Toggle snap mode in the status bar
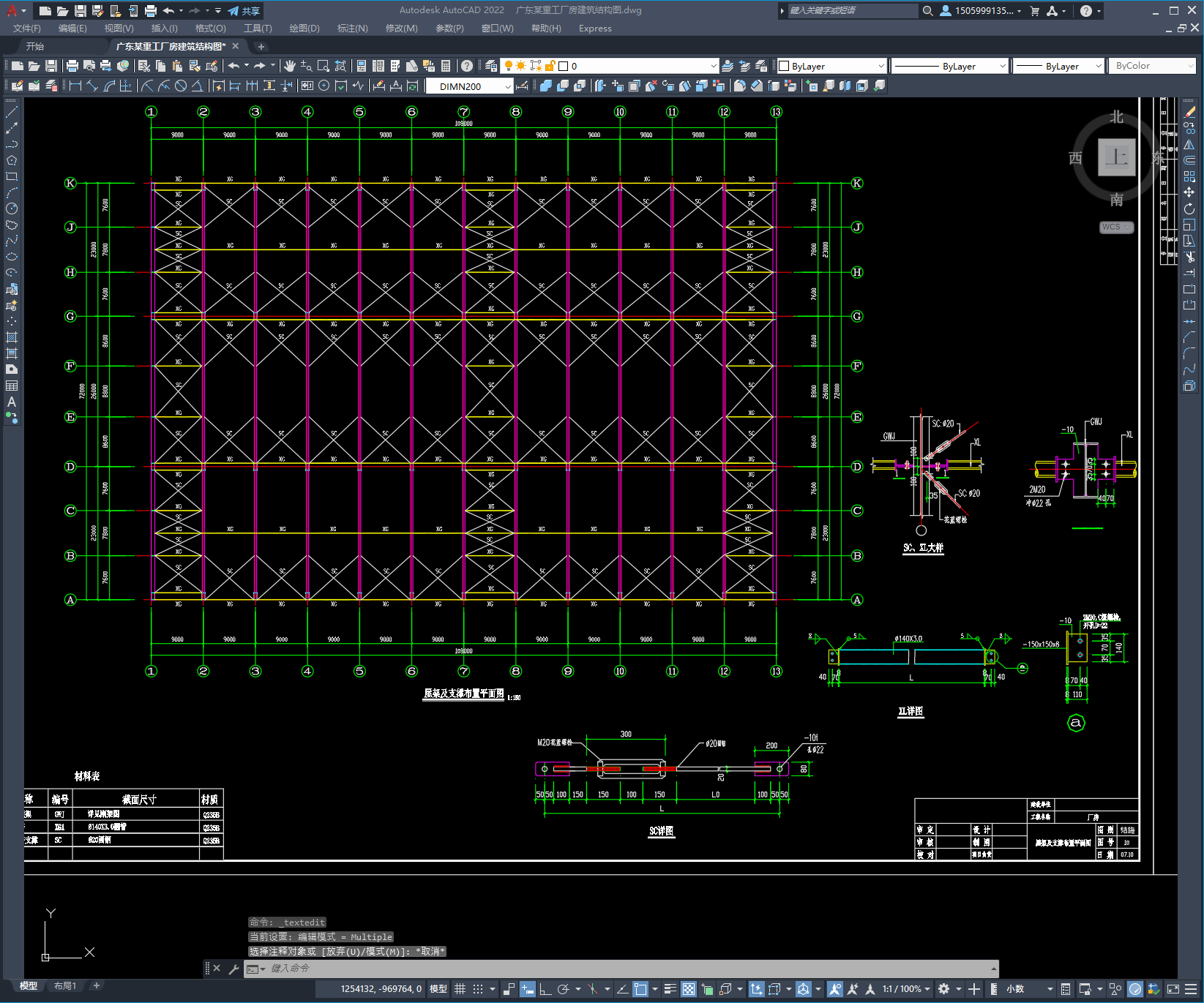 478,989
